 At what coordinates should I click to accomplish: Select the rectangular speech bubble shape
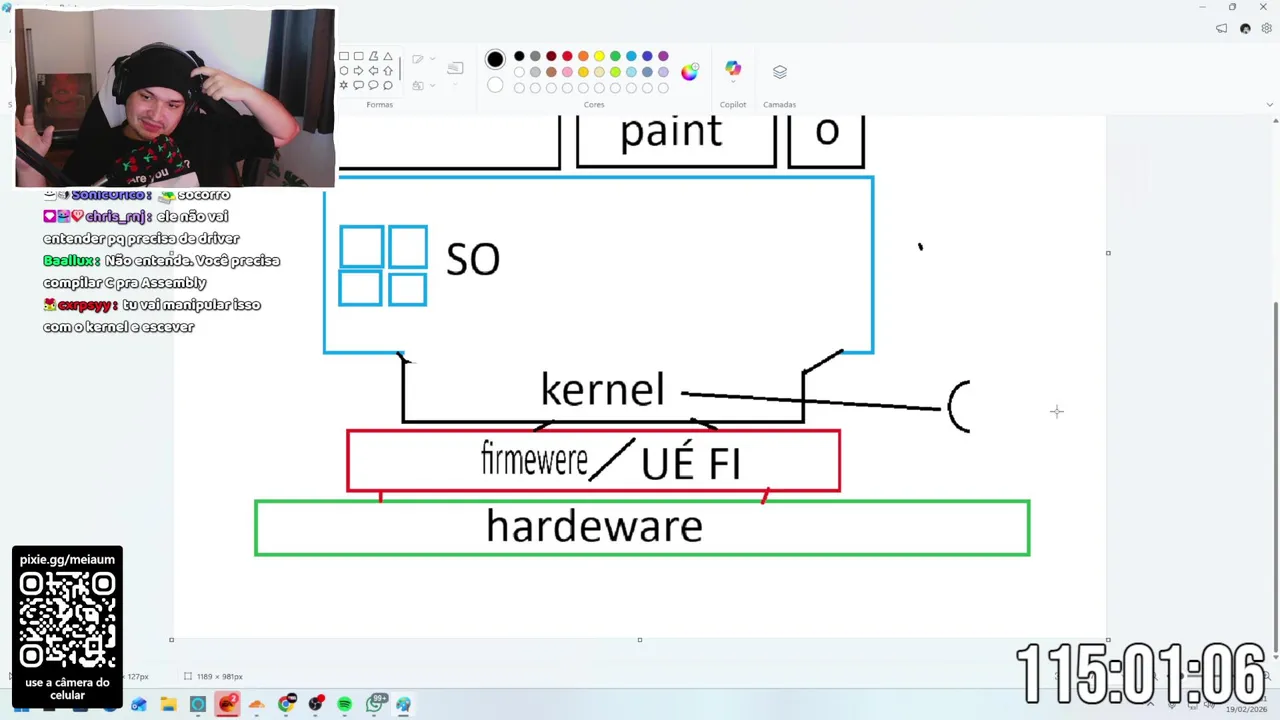pyautogui.click(x=358, y=86)
